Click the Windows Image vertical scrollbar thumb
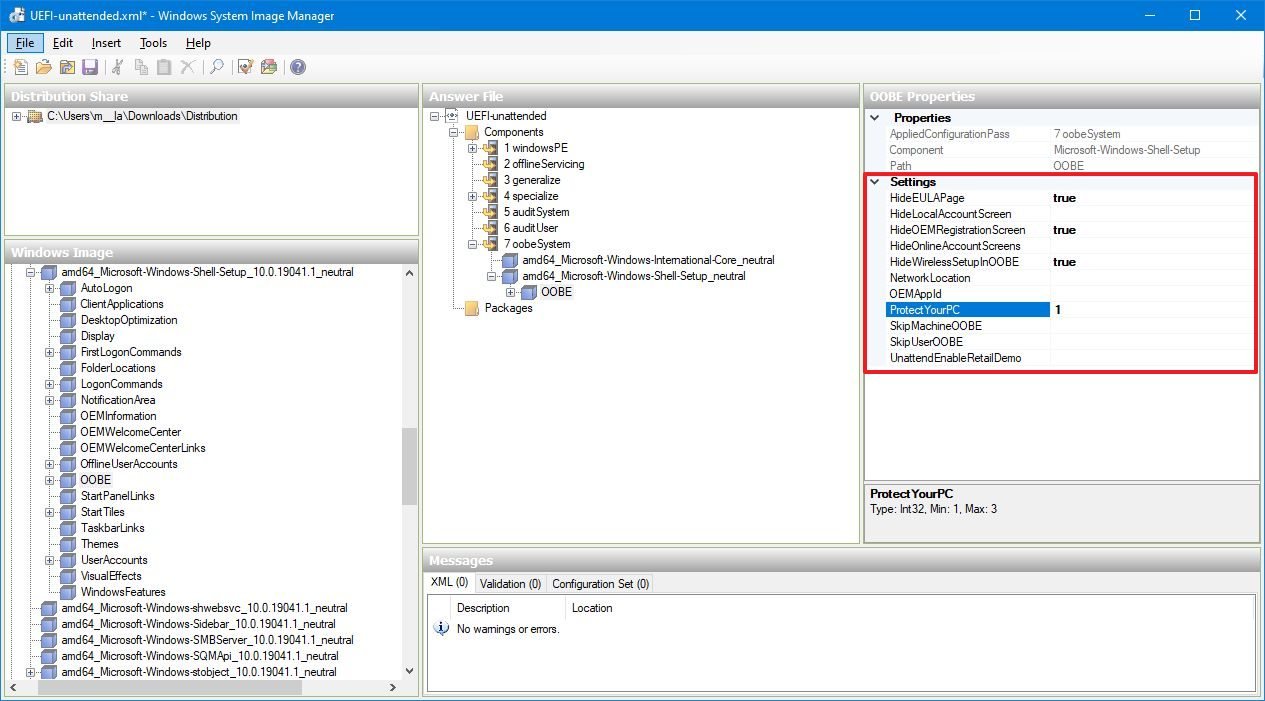 409,466
